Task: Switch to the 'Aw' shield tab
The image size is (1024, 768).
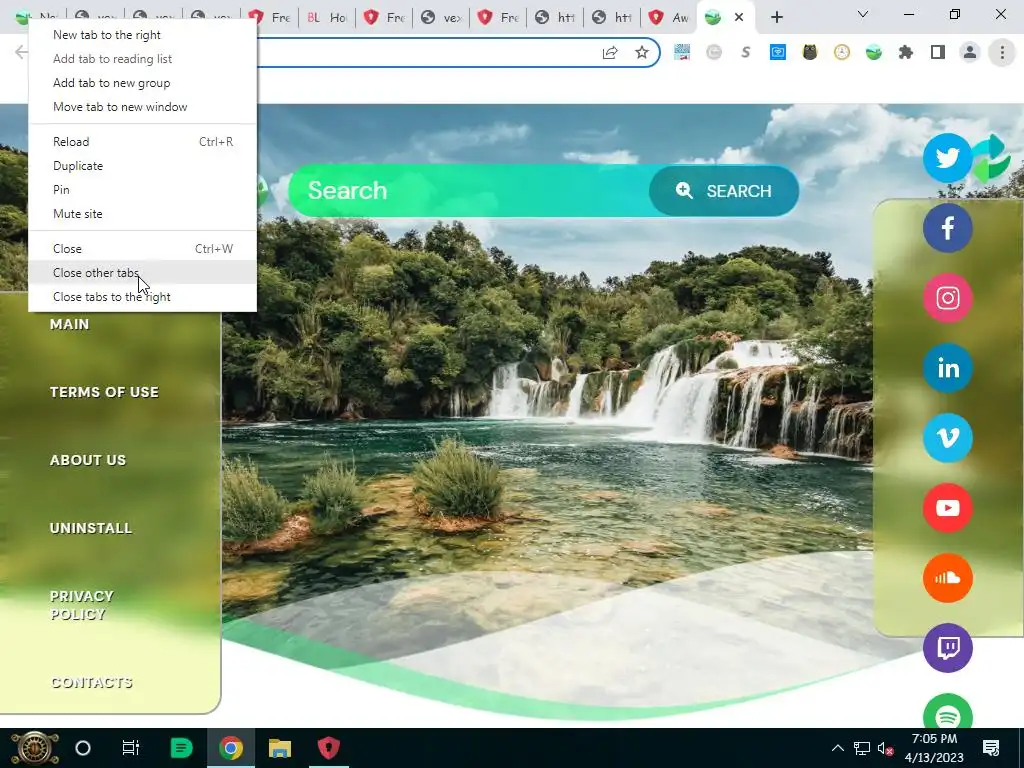Action: (x=669, y=18)
